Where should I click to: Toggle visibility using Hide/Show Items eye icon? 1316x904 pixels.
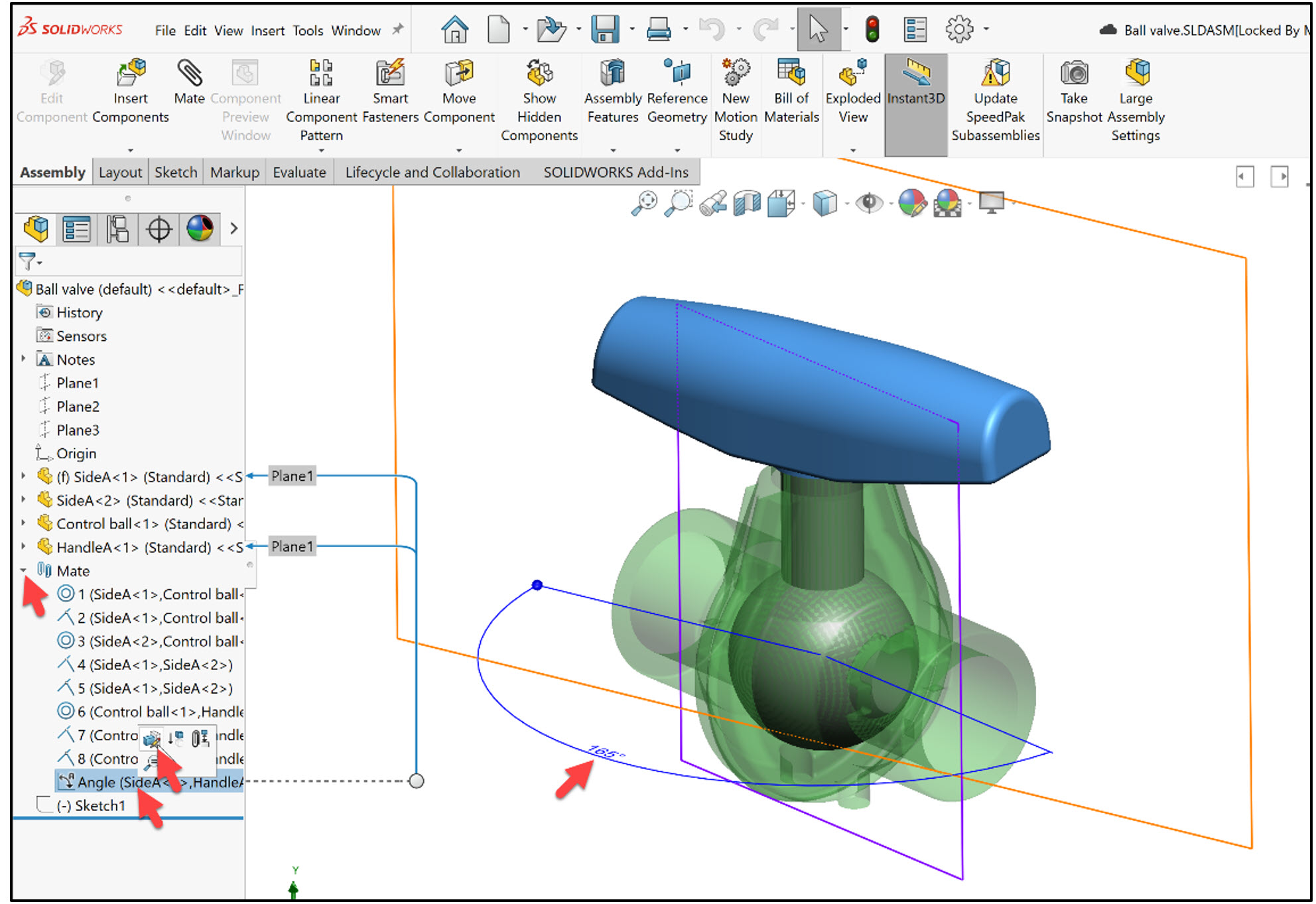coord(870,204)
